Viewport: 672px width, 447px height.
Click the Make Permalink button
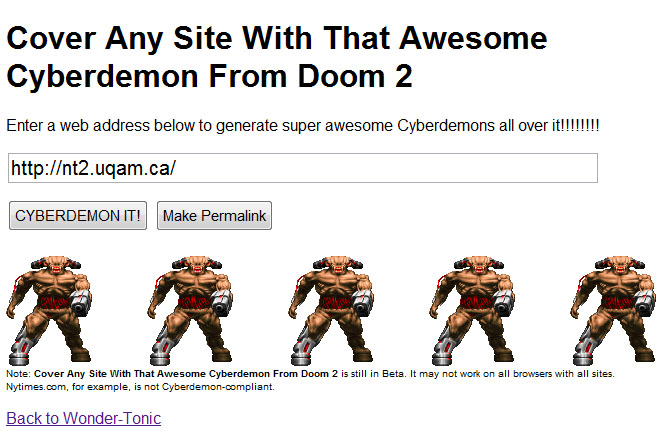point(214,216)
